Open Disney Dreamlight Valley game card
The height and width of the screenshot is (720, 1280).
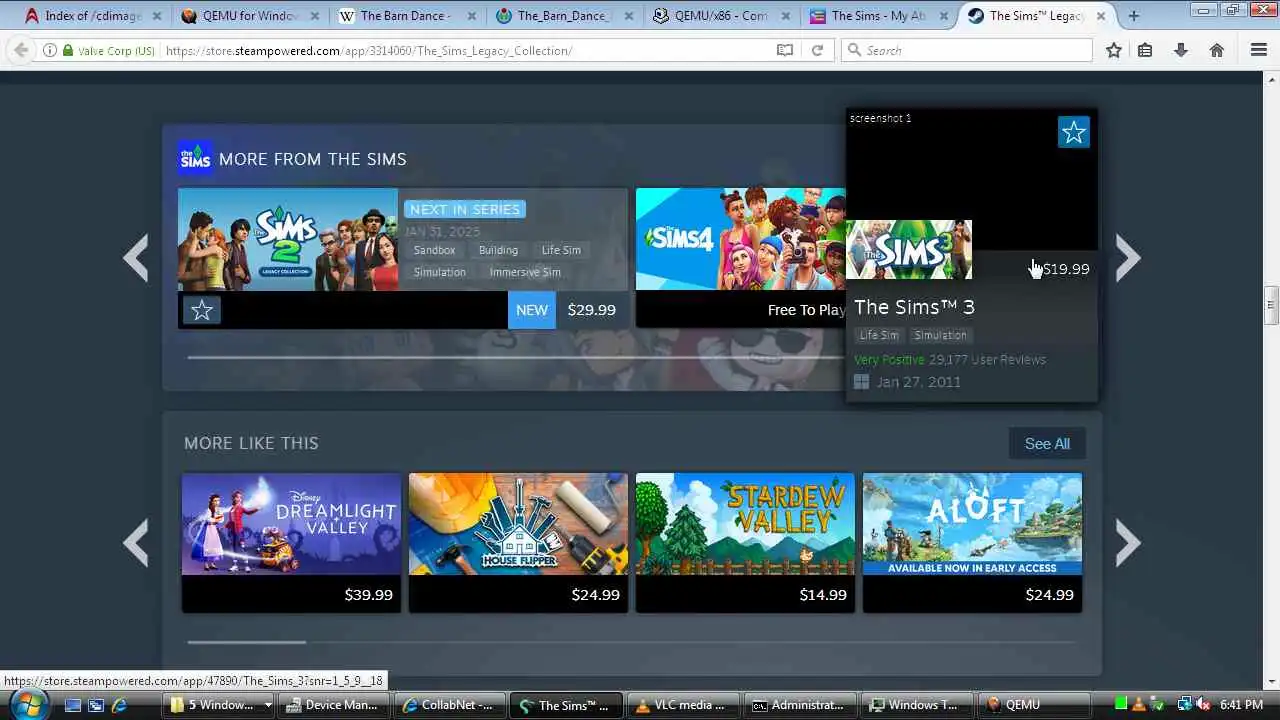tap(291, 542)
